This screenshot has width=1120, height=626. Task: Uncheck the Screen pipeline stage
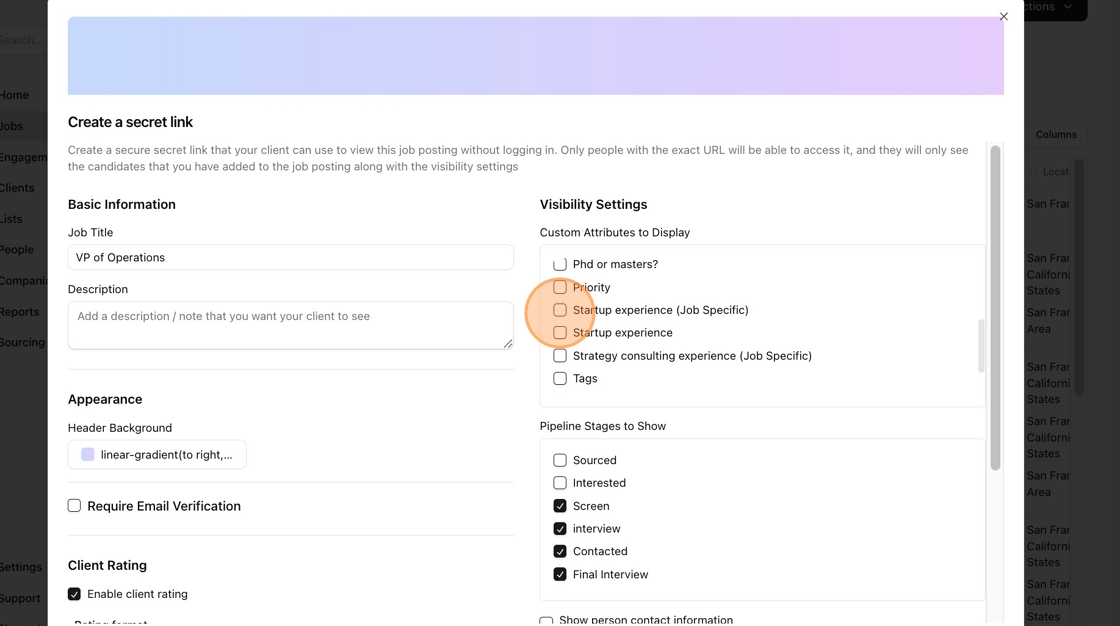(x=560, y=506)
